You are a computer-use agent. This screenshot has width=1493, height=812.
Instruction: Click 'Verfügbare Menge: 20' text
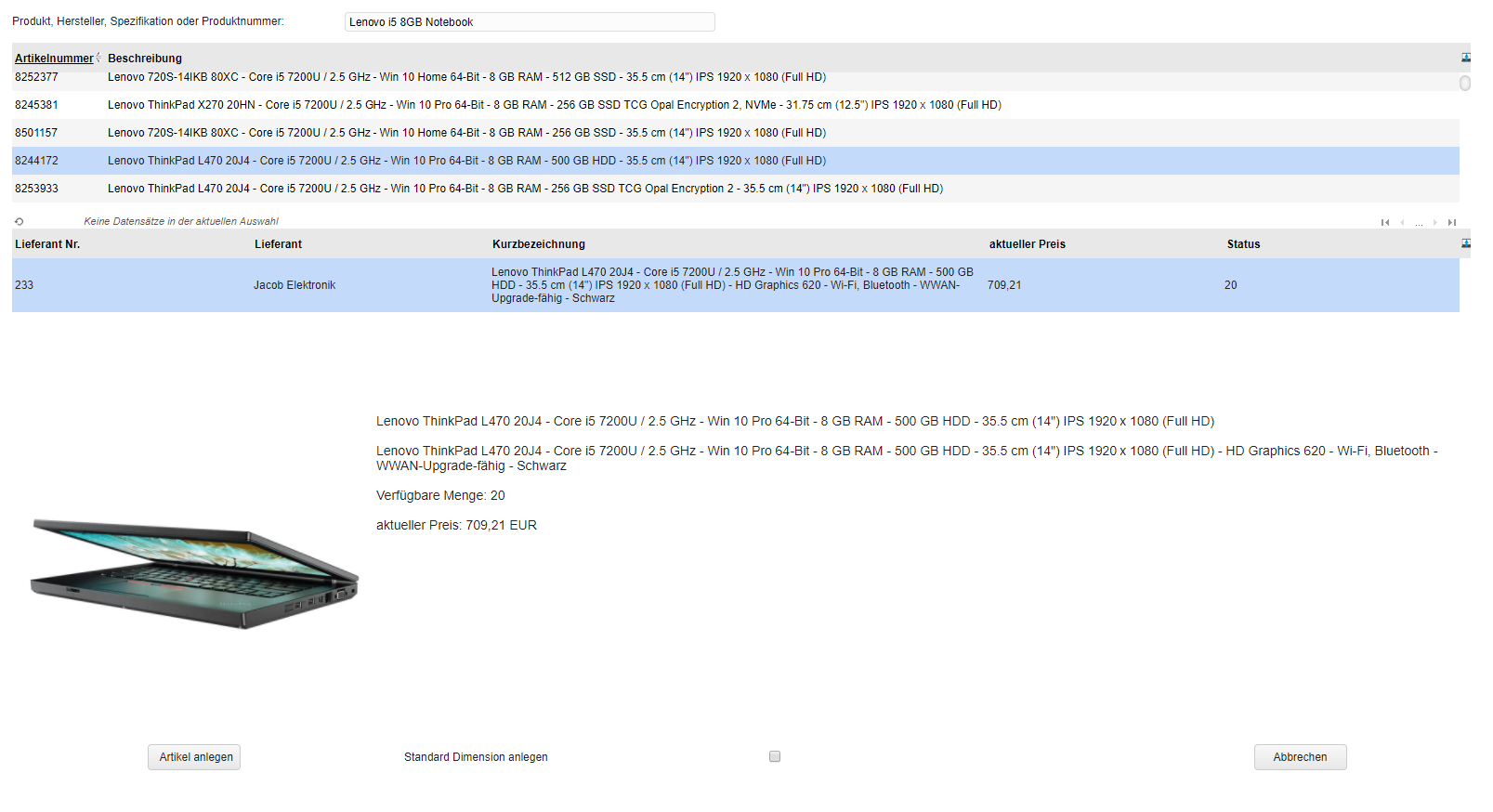[x=440, y=495]
